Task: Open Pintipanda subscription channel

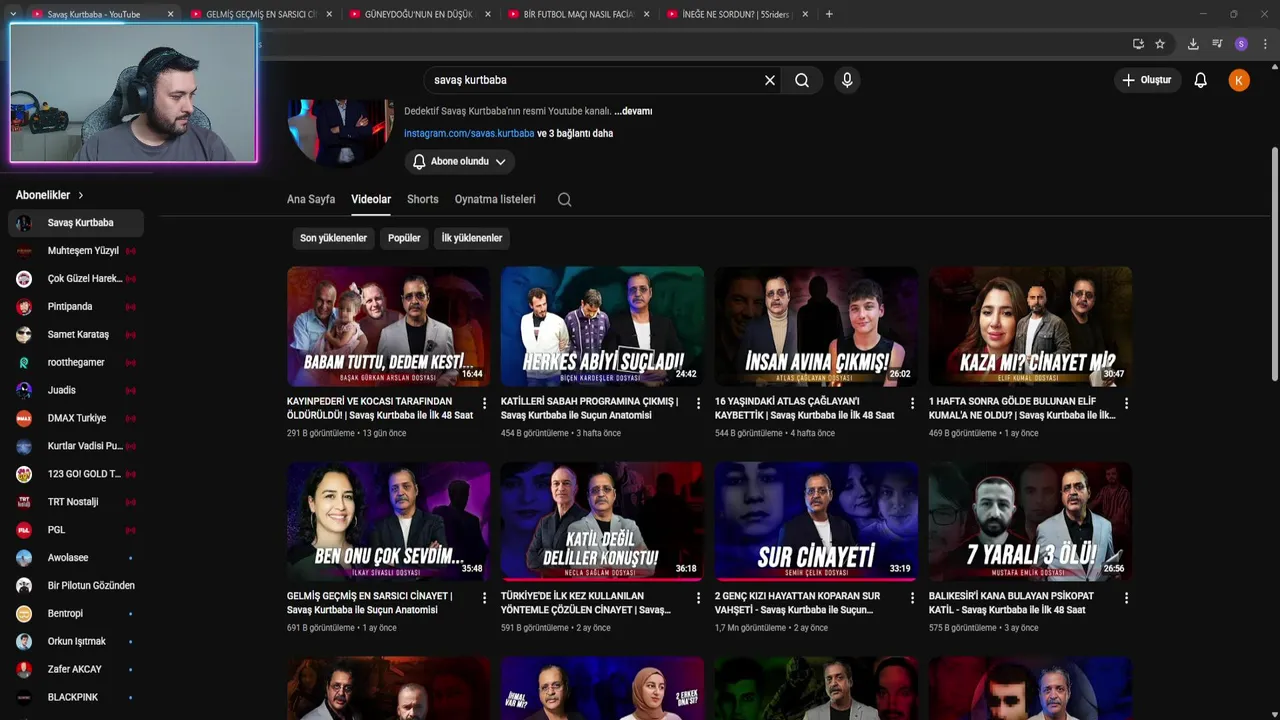Action: tap(76, 307)
